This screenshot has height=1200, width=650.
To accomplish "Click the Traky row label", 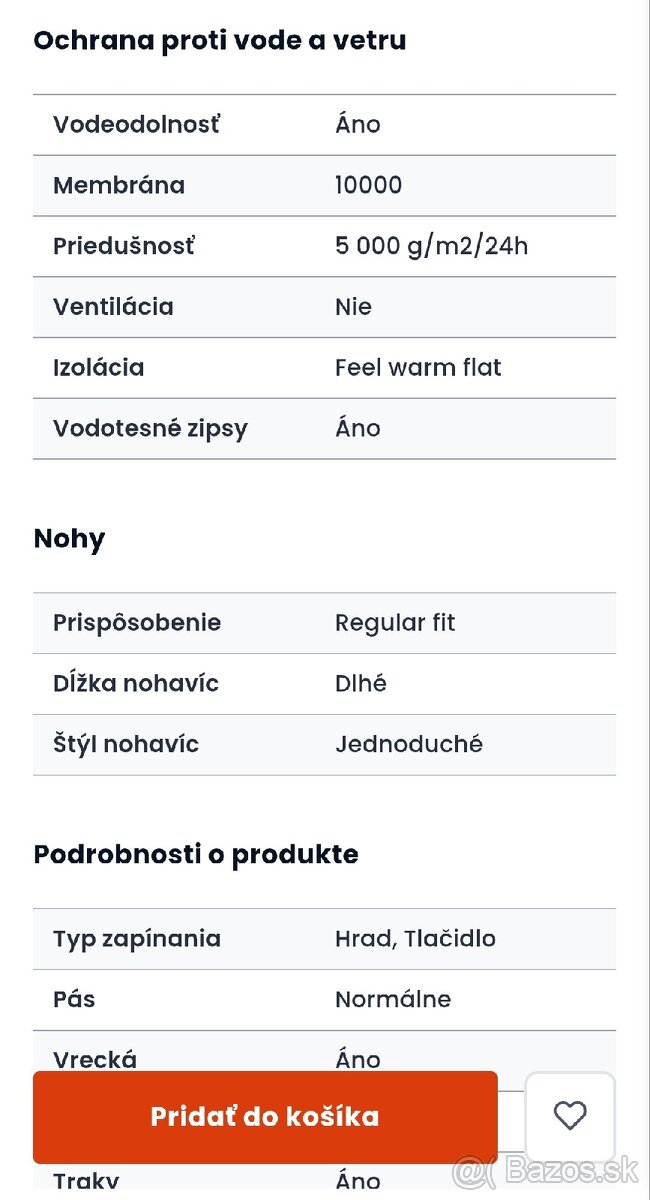I will pyautogui.click(x=85, y=1181).
